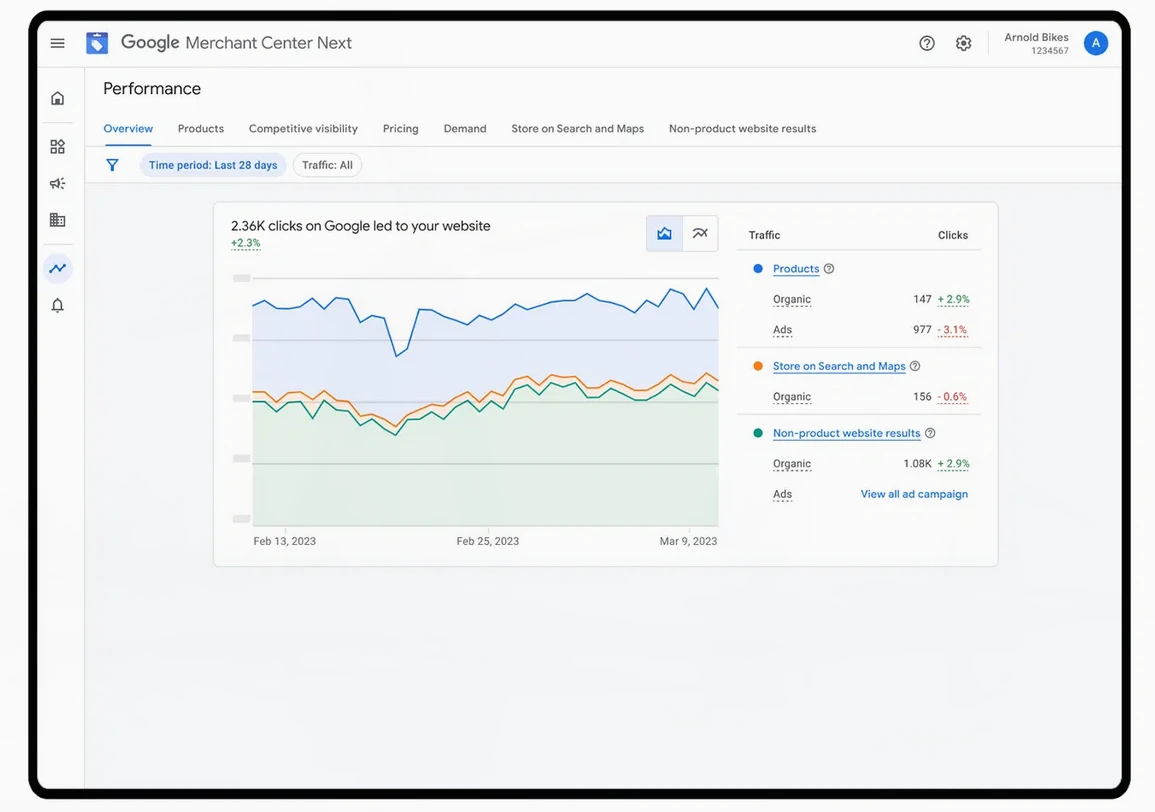Click the View all ad campaign link
The height and width of the screenshot is (812, 1155).
[914, 494]
